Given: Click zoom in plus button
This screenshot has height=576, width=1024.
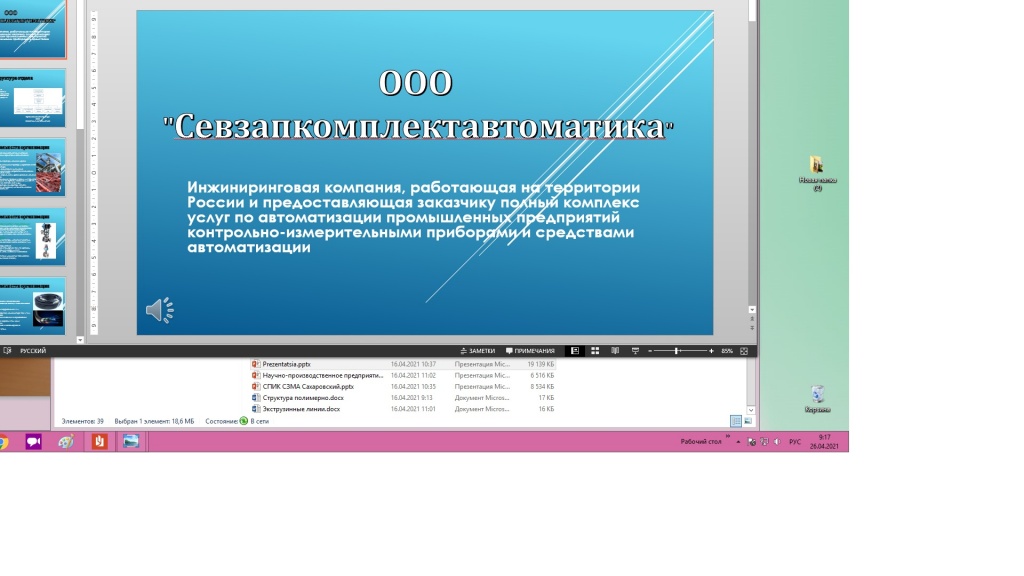Looking at the screenshot, I should pos(711,351).
